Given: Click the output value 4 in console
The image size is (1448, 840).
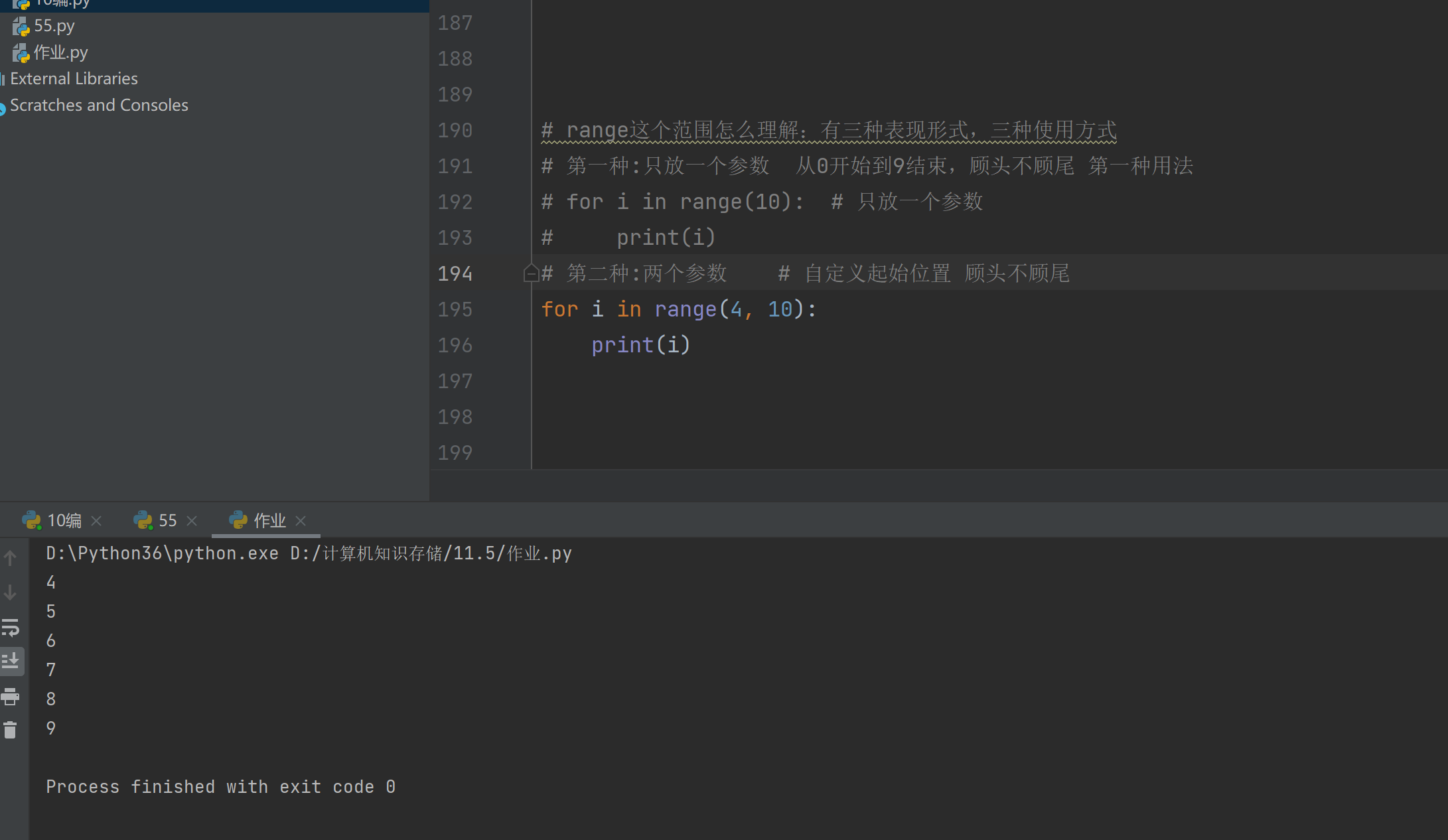Looking at the screenshot, I should (51, 583).
